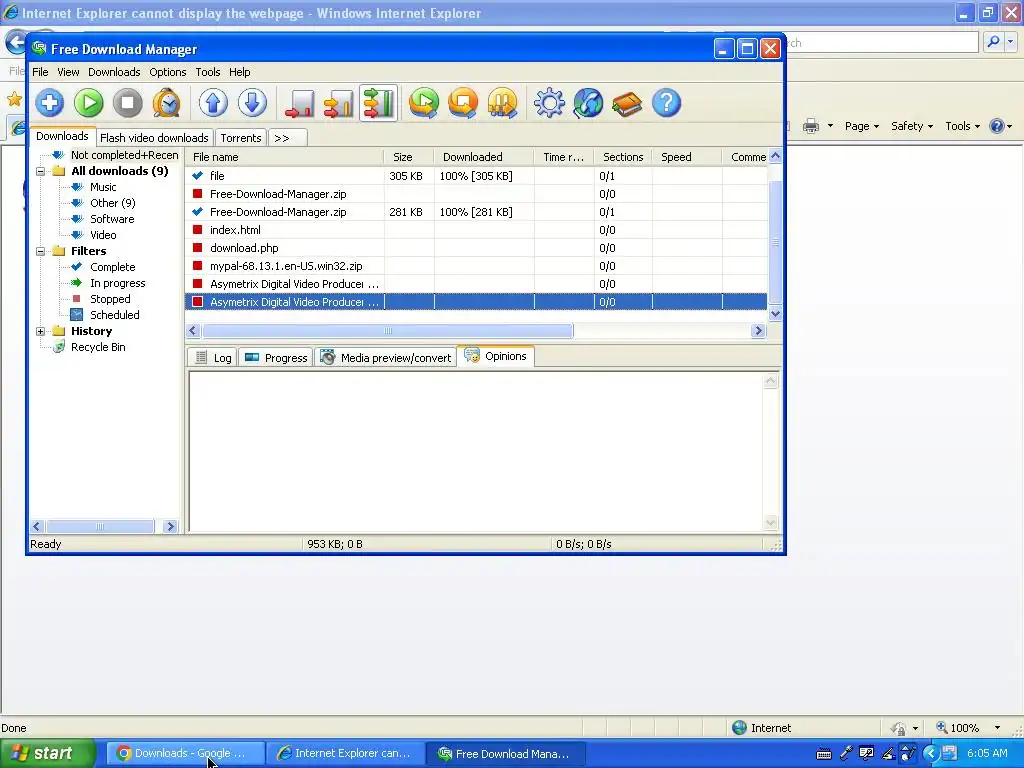Select the Complete filter

(x=112, y=267)
